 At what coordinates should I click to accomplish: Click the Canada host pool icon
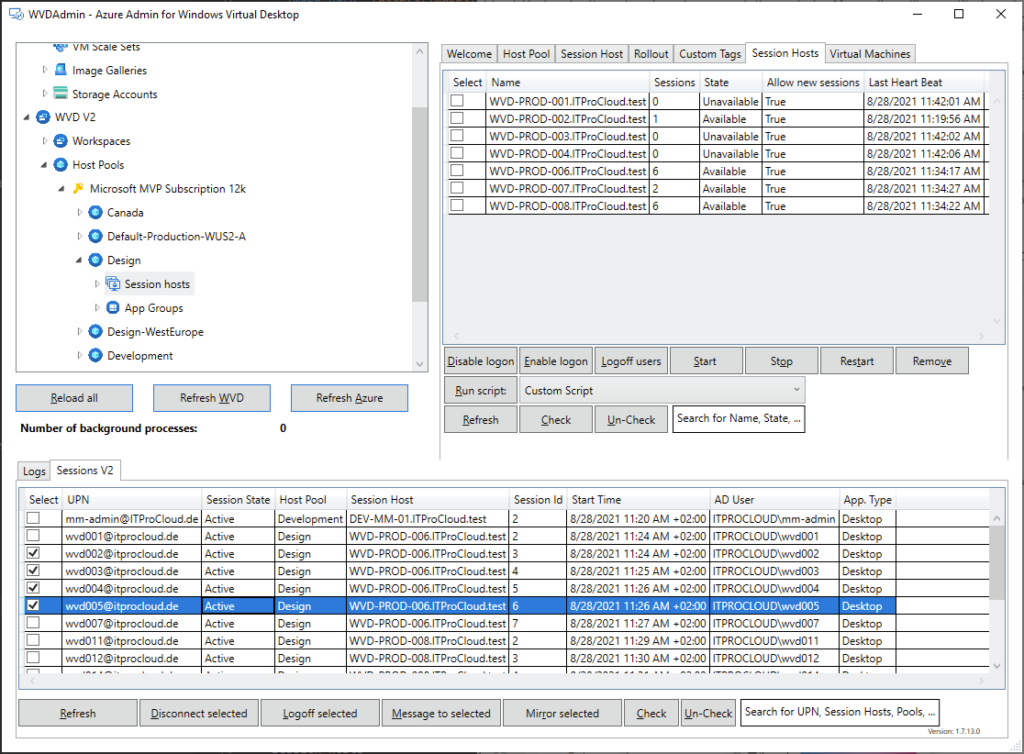(96, 212)
